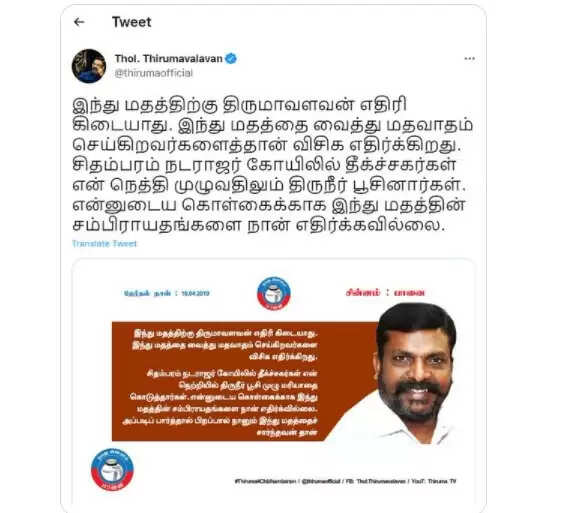Open the three-dot more options menu
563x513 pixels.
tap(469, 59)
